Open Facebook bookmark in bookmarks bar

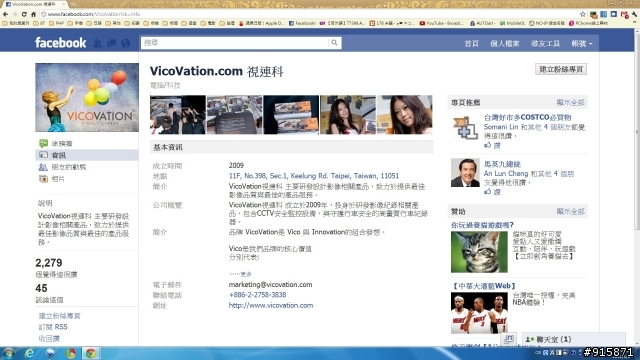[302, 23]
